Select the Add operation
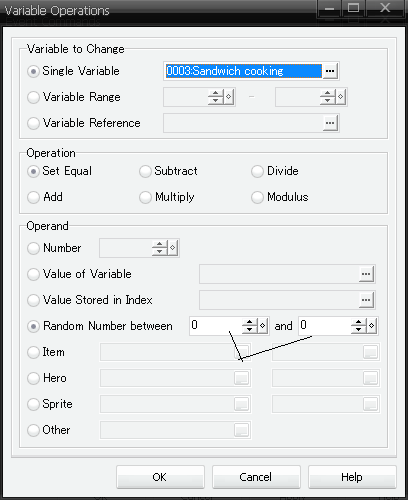408x500 pixels. [x=33, y=197]
